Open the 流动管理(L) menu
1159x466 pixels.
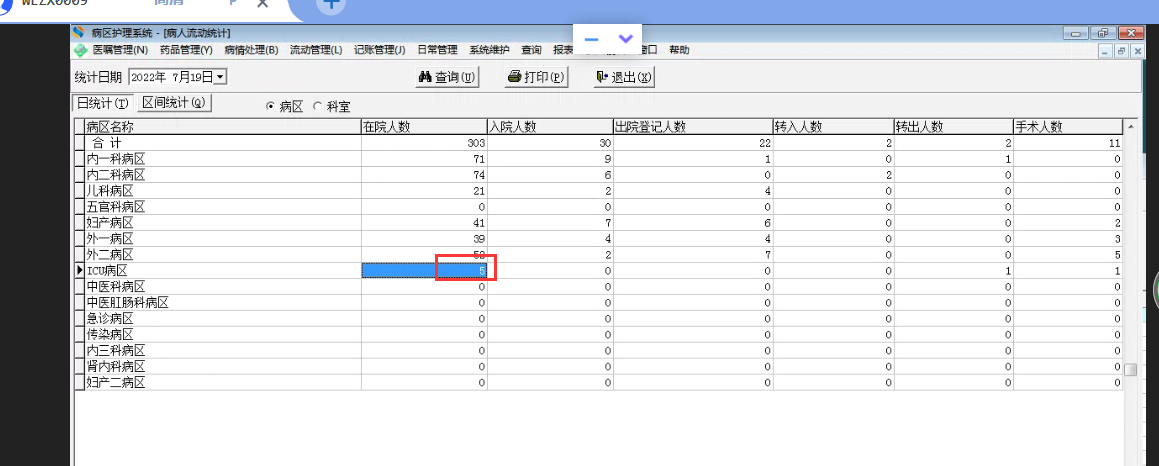point(316,50)
